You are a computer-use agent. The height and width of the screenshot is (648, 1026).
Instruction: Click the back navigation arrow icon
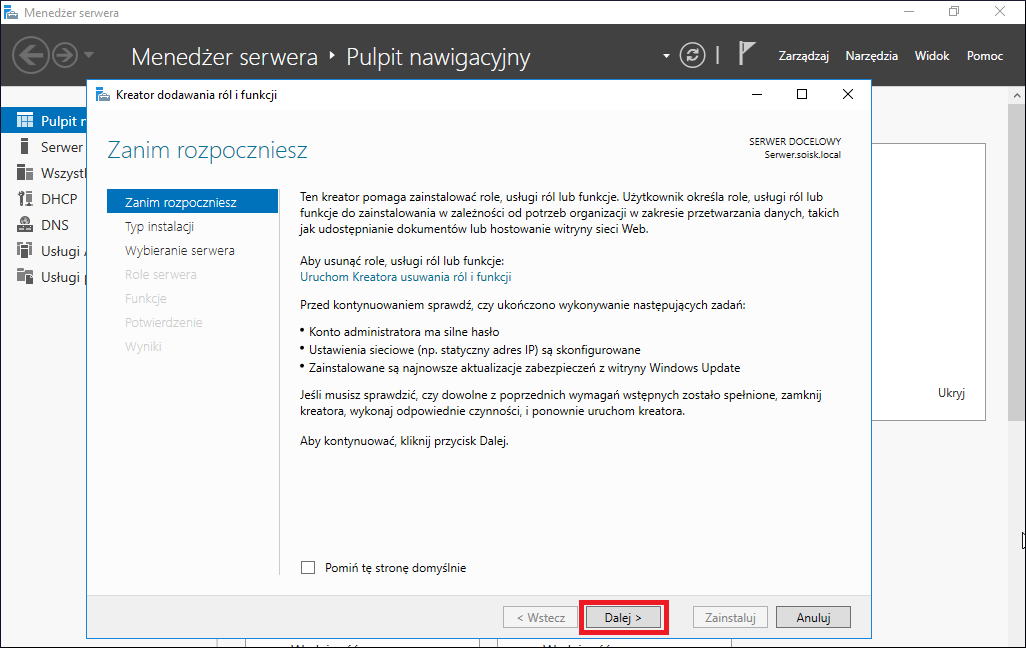pyautogui.click(x=31, y=55)
